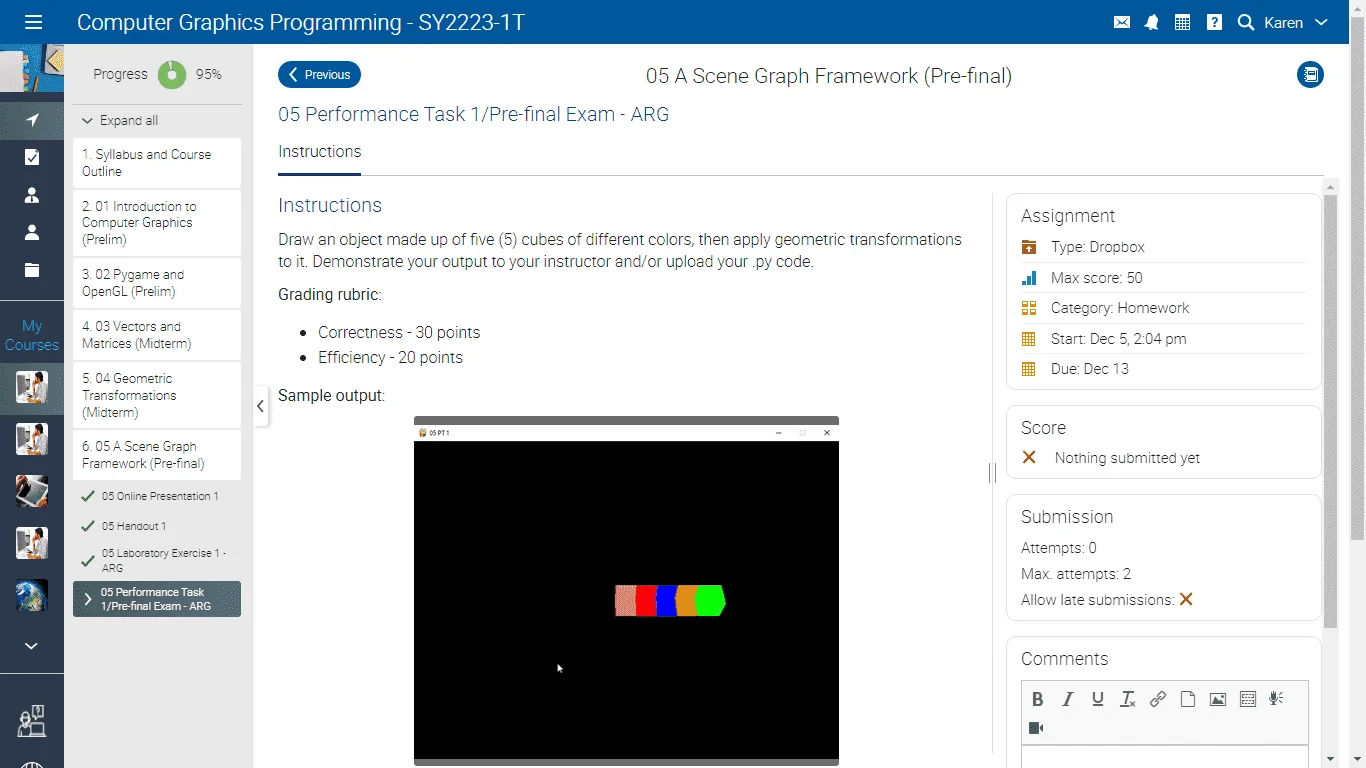Open the single user sidebar icon
Image resolution: width=1366 pixels, height=768 pixels.
click(32, 232)
